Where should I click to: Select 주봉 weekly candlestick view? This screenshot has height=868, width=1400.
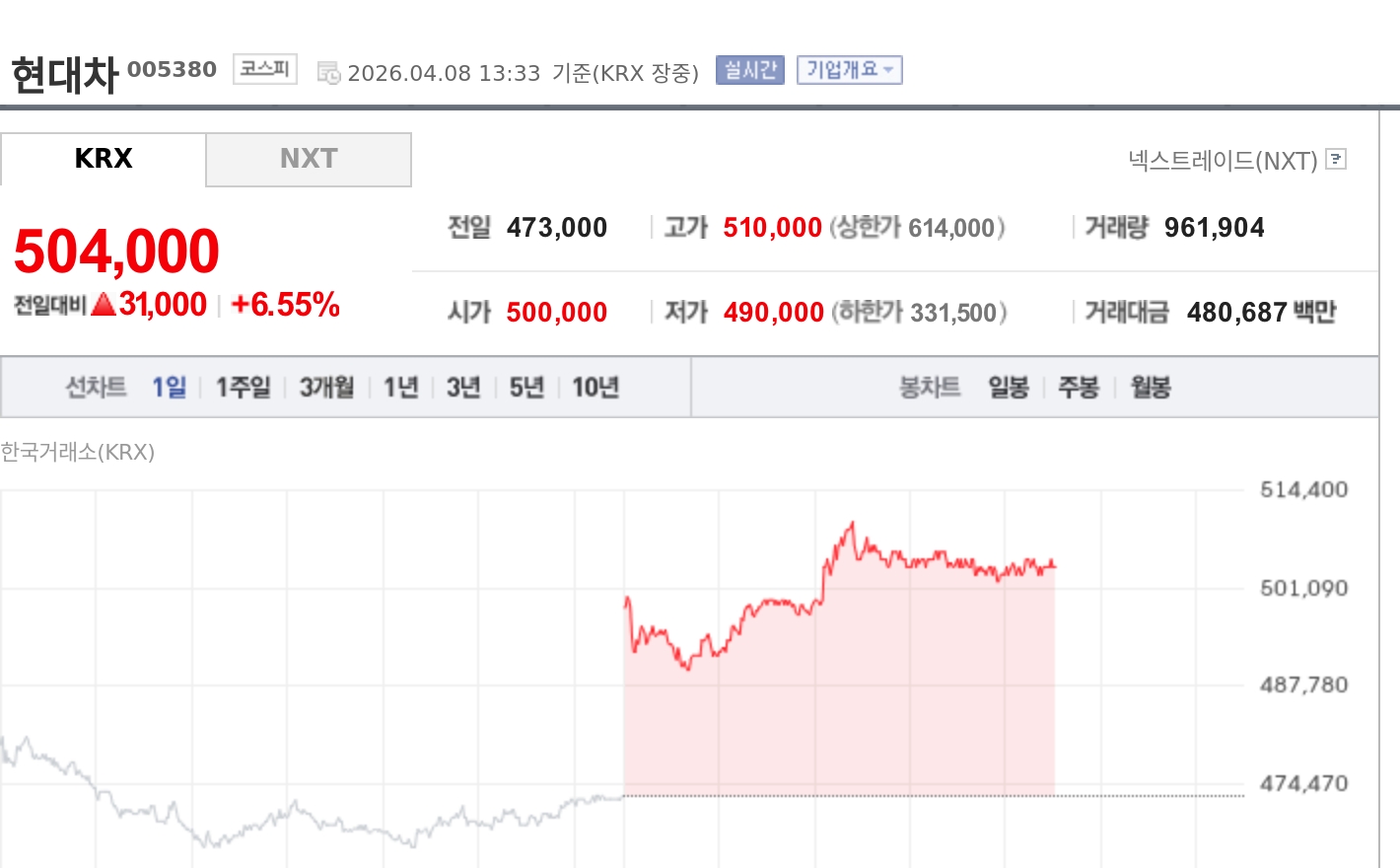coord(1079,387)
